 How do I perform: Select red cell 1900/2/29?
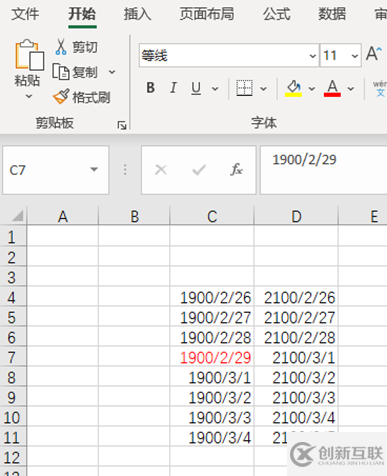pyautogui.click(x=212, y=357)
